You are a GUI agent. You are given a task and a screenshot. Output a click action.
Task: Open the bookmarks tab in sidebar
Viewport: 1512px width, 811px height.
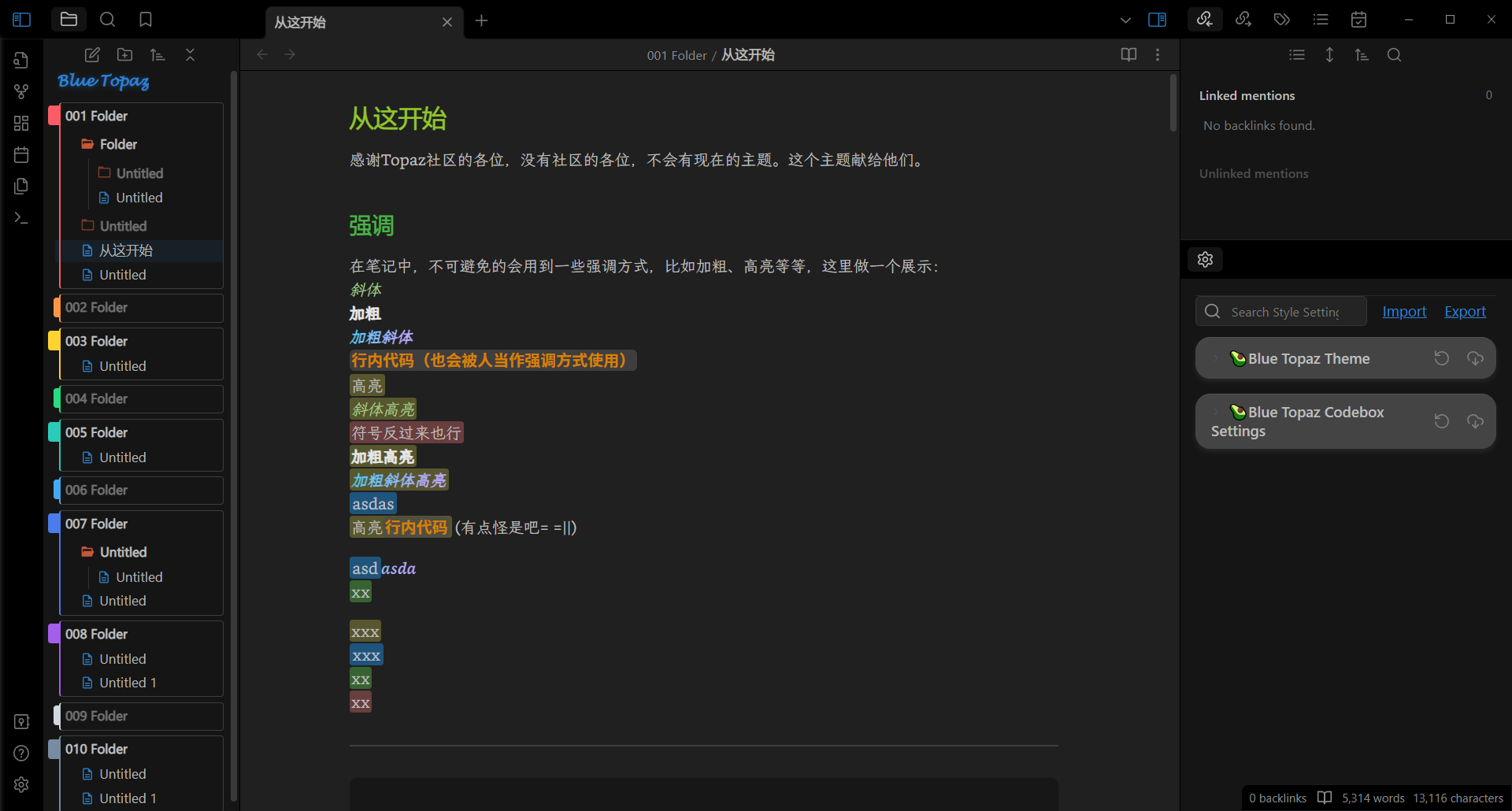[146, 19]
